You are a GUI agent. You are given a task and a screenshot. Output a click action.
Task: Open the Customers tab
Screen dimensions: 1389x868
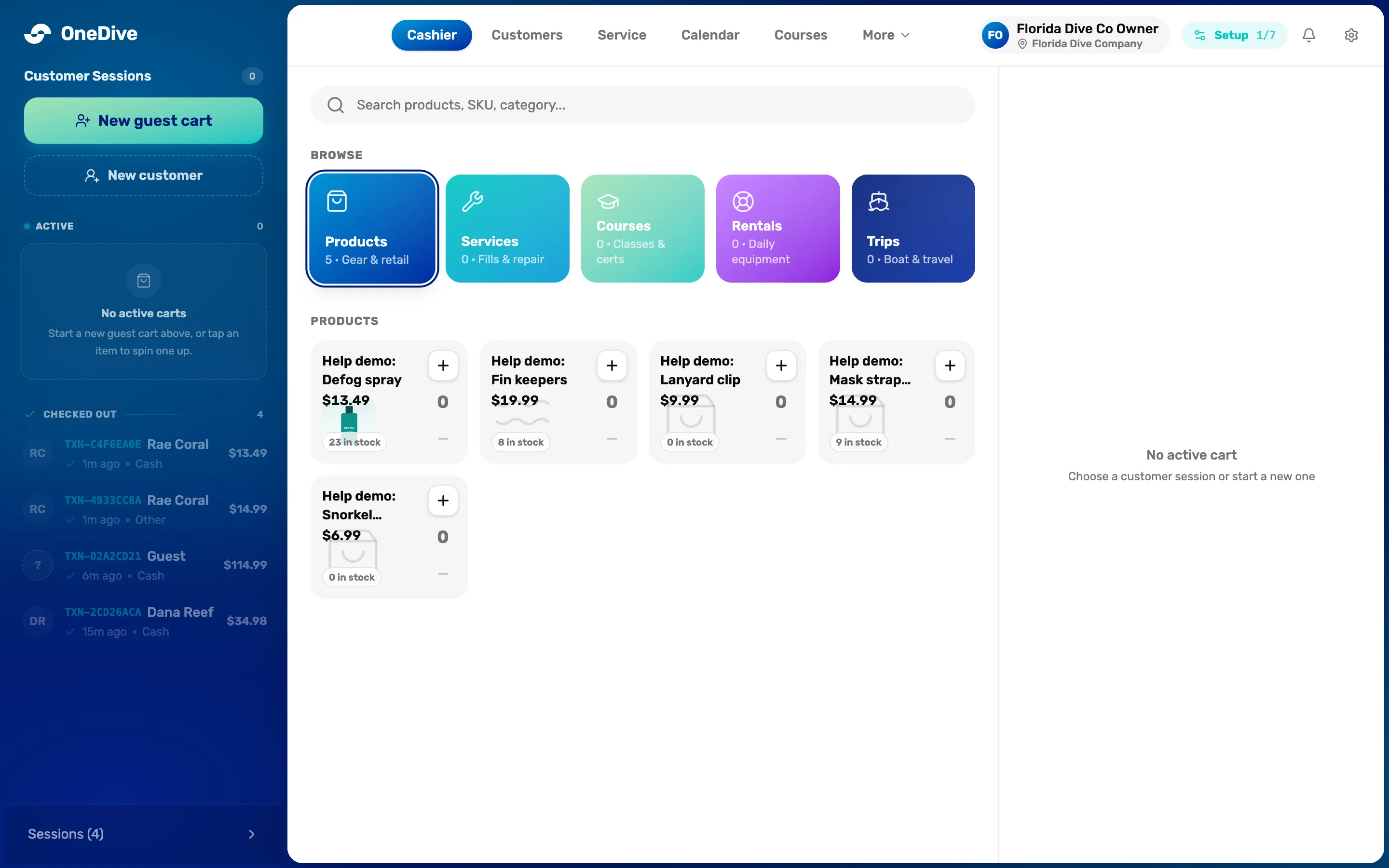tap(527, 35)
